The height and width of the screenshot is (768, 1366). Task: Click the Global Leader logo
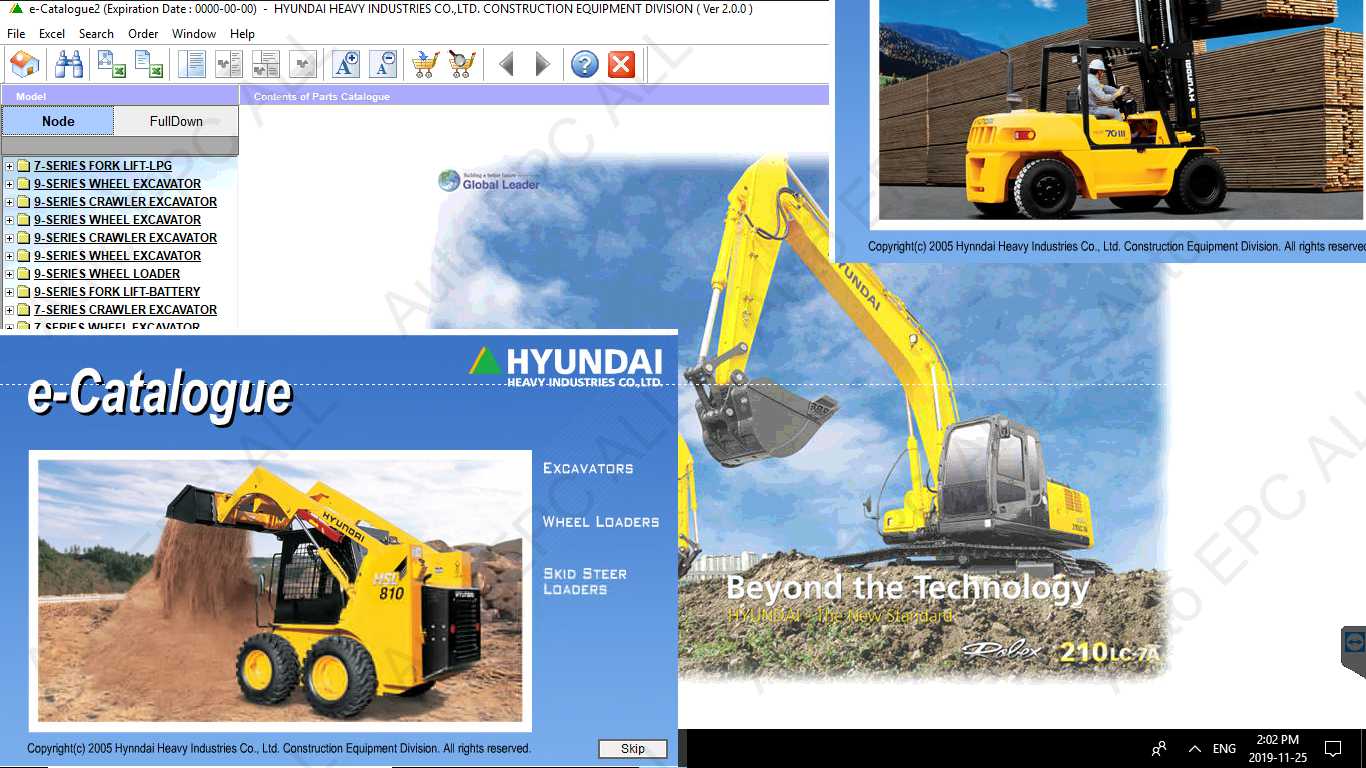pos(489,181)
